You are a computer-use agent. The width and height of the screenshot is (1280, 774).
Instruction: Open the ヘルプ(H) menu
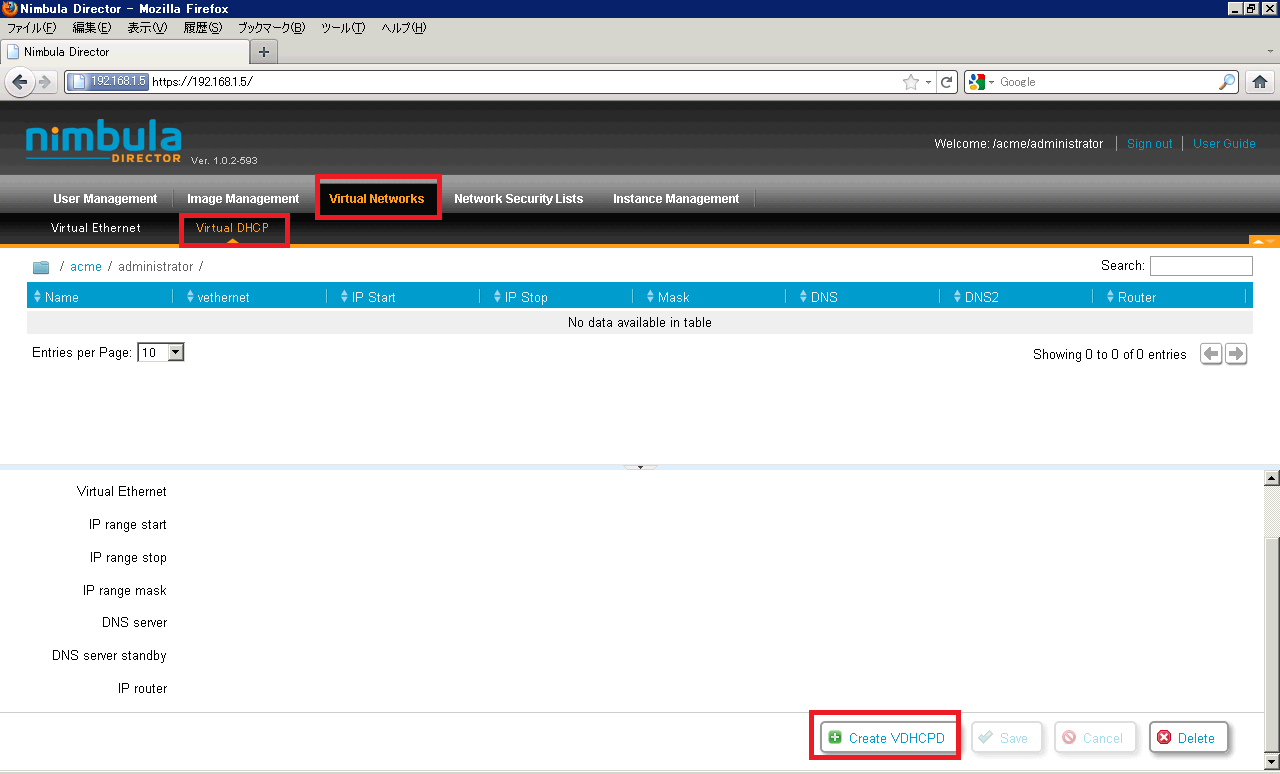(x=404, y=28)
